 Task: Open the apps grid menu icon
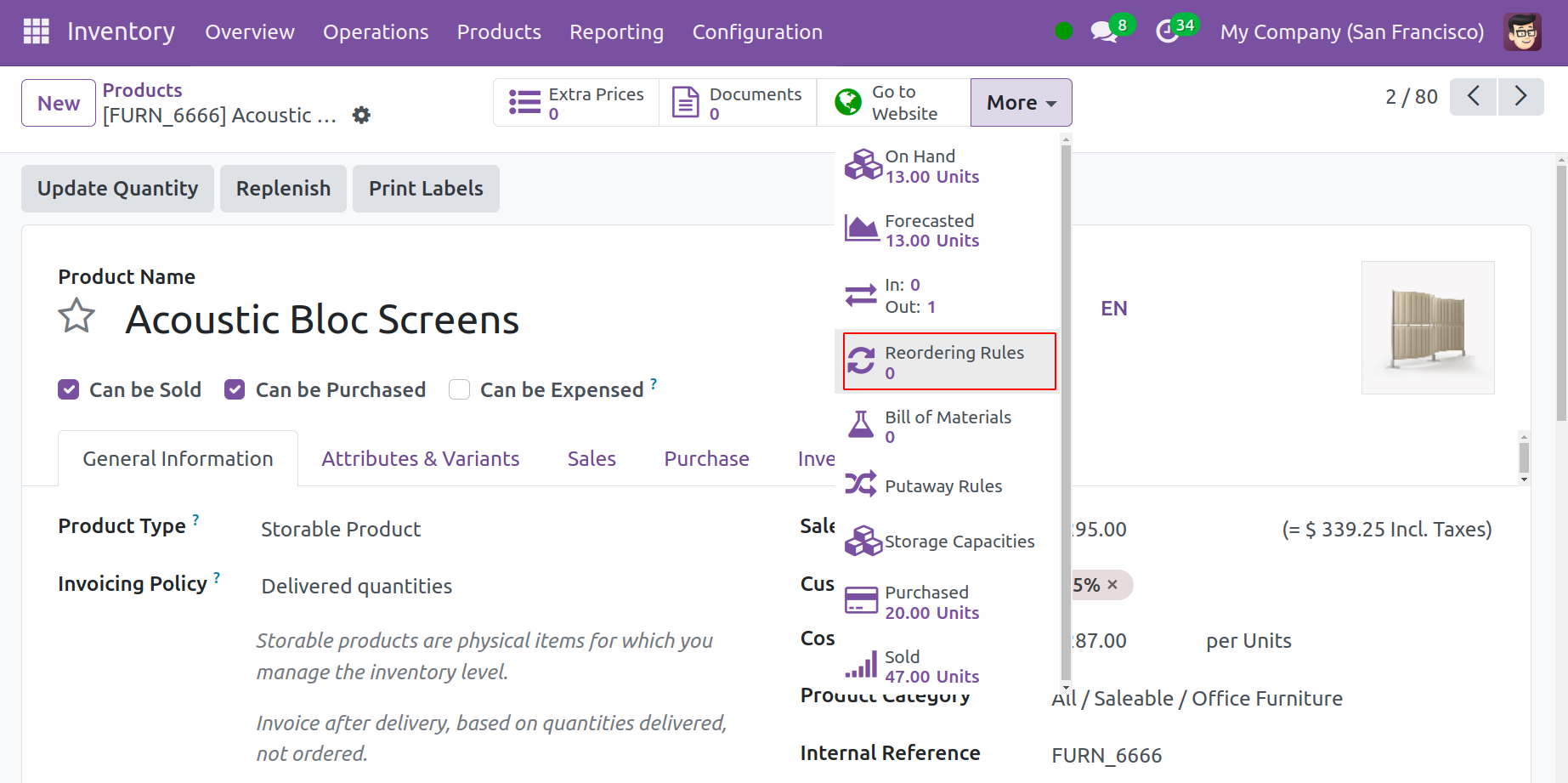[36, 31]
